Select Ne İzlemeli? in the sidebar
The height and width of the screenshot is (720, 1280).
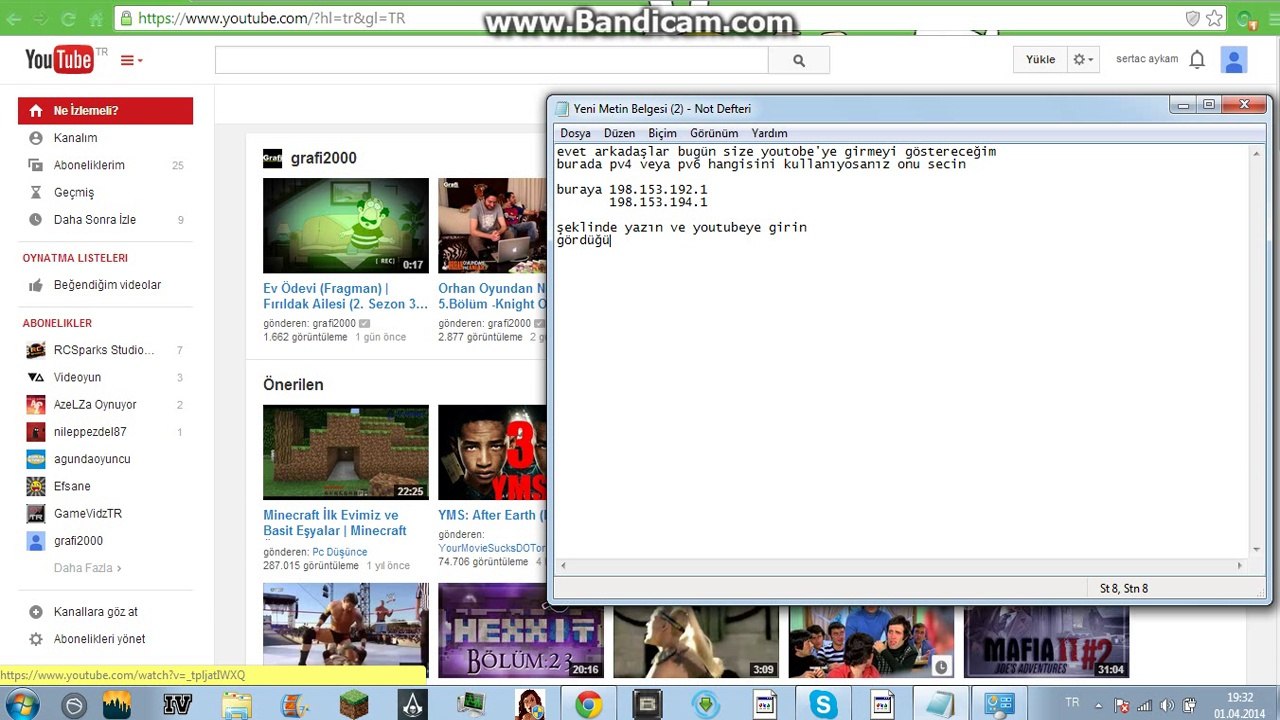(105, 111)
